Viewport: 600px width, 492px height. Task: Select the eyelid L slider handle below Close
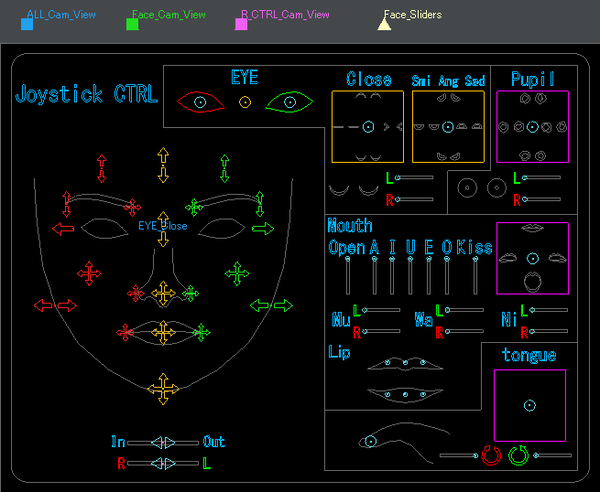pos(398,178)
